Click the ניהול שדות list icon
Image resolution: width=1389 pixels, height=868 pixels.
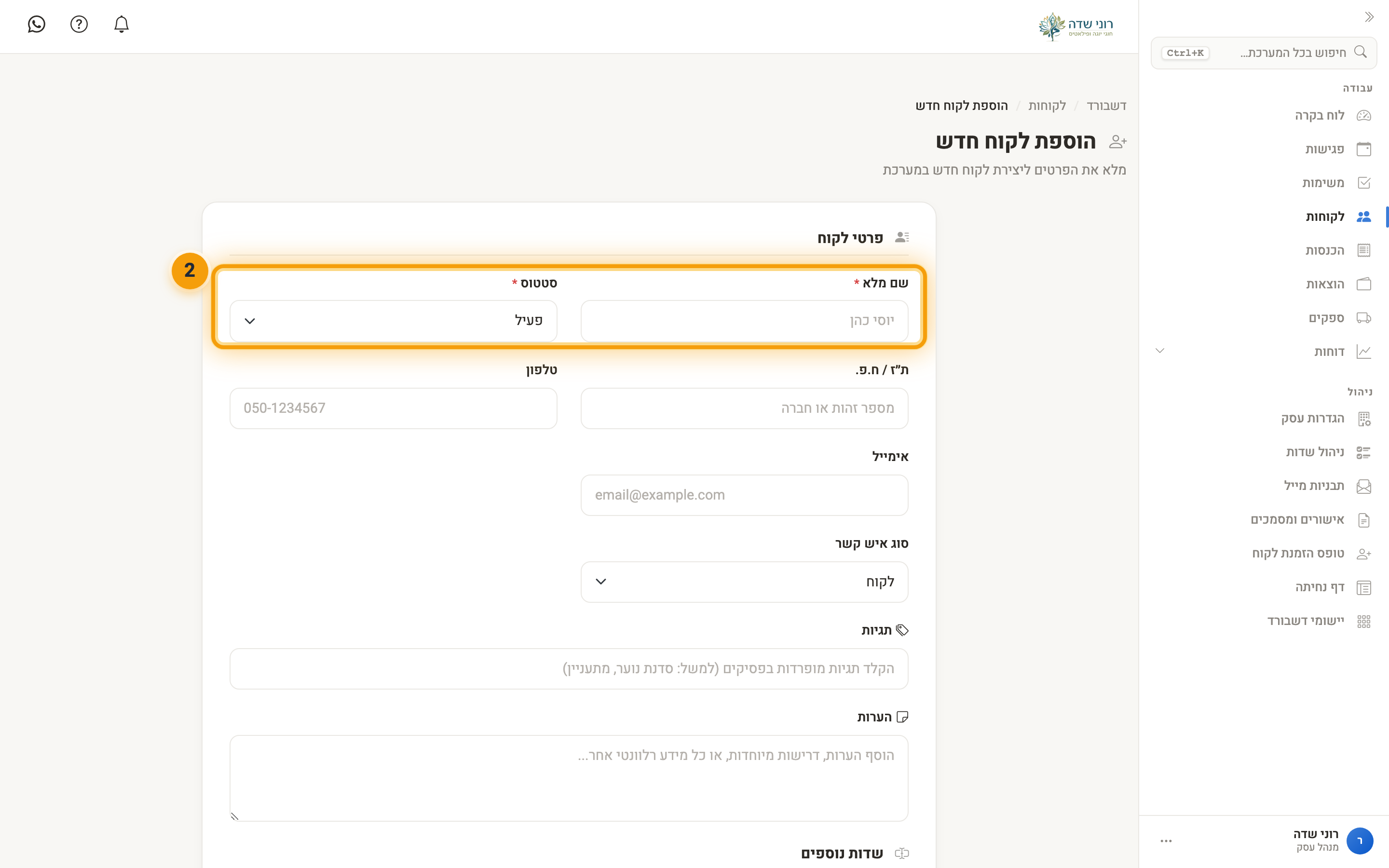(1364, 452)
